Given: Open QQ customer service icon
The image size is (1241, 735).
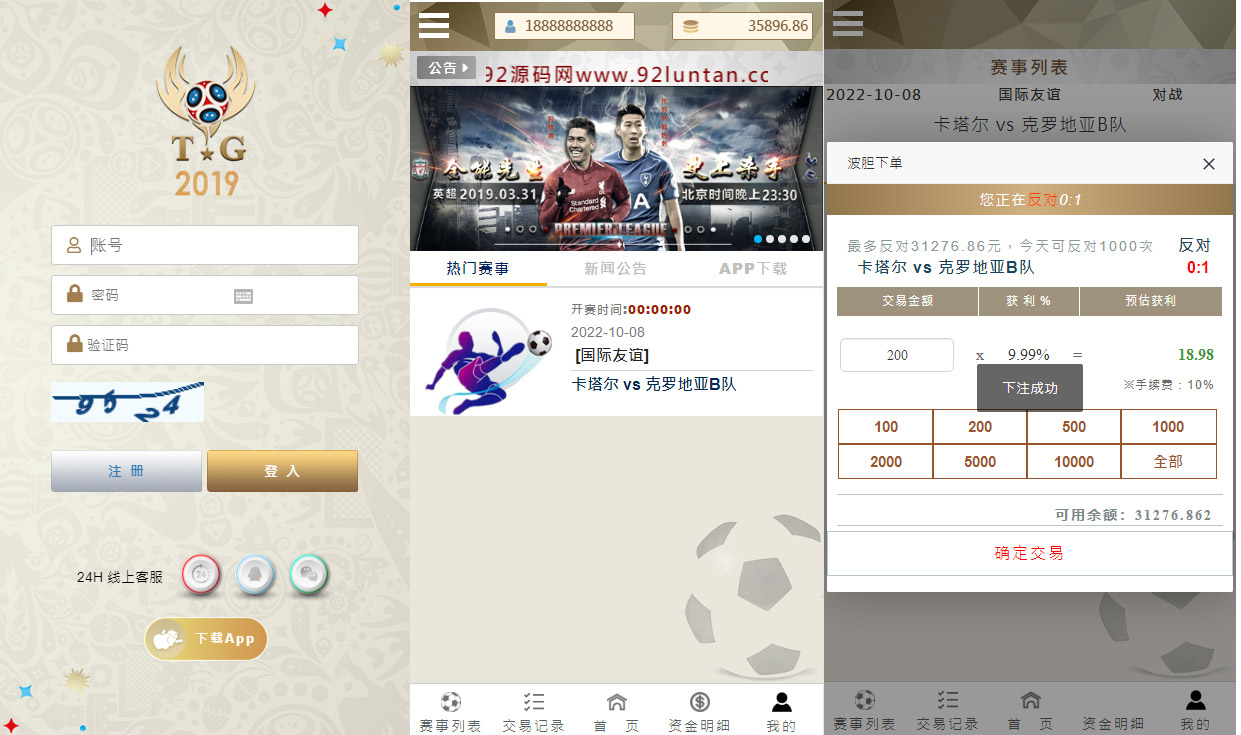Looking at the screenshot, I should tap(255, 575).
